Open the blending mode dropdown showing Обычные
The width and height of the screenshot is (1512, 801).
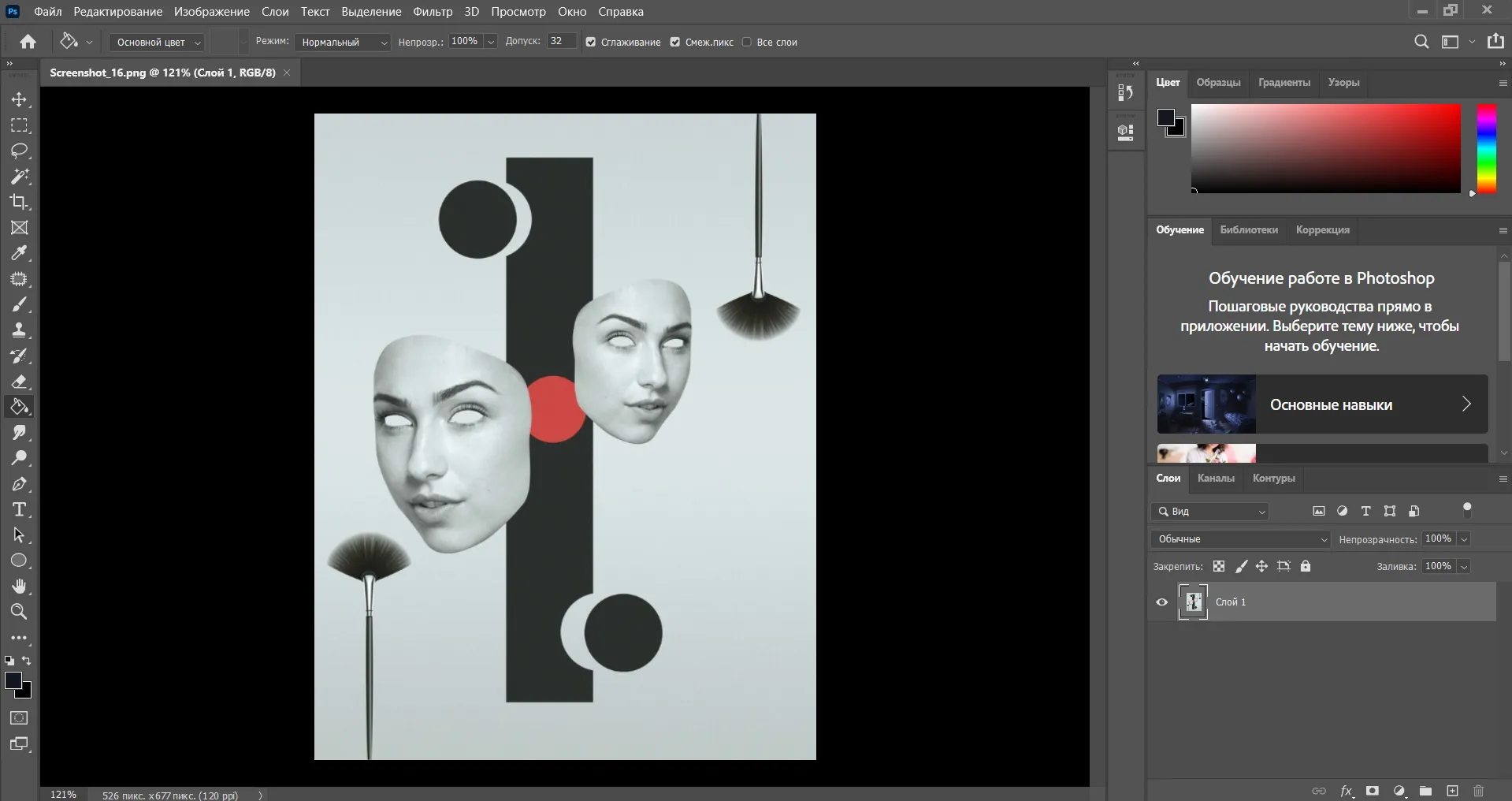(1240, 539)
